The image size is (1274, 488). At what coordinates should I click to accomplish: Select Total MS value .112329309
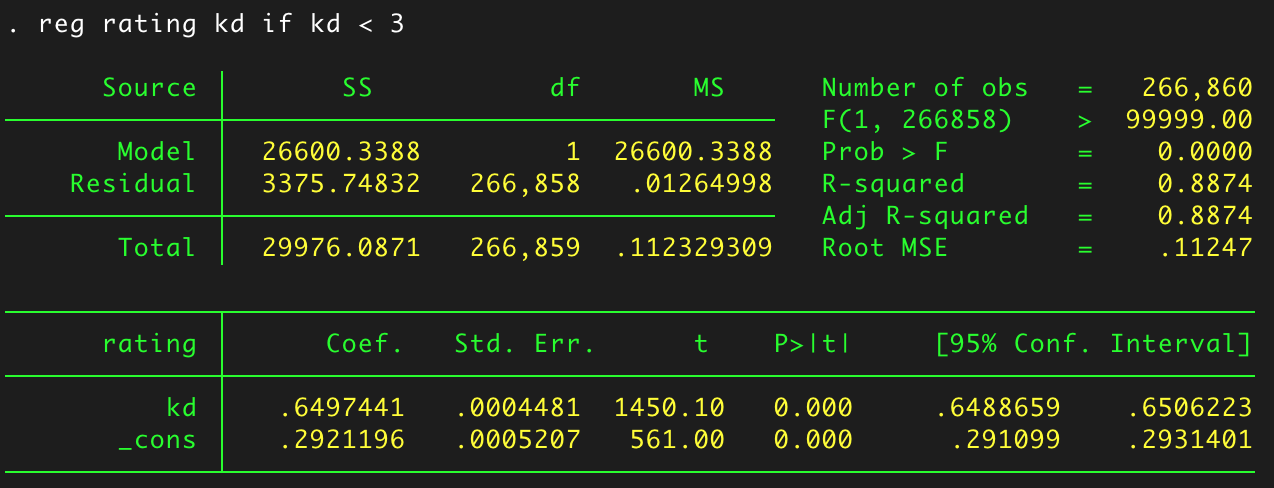tap(693, 247)
